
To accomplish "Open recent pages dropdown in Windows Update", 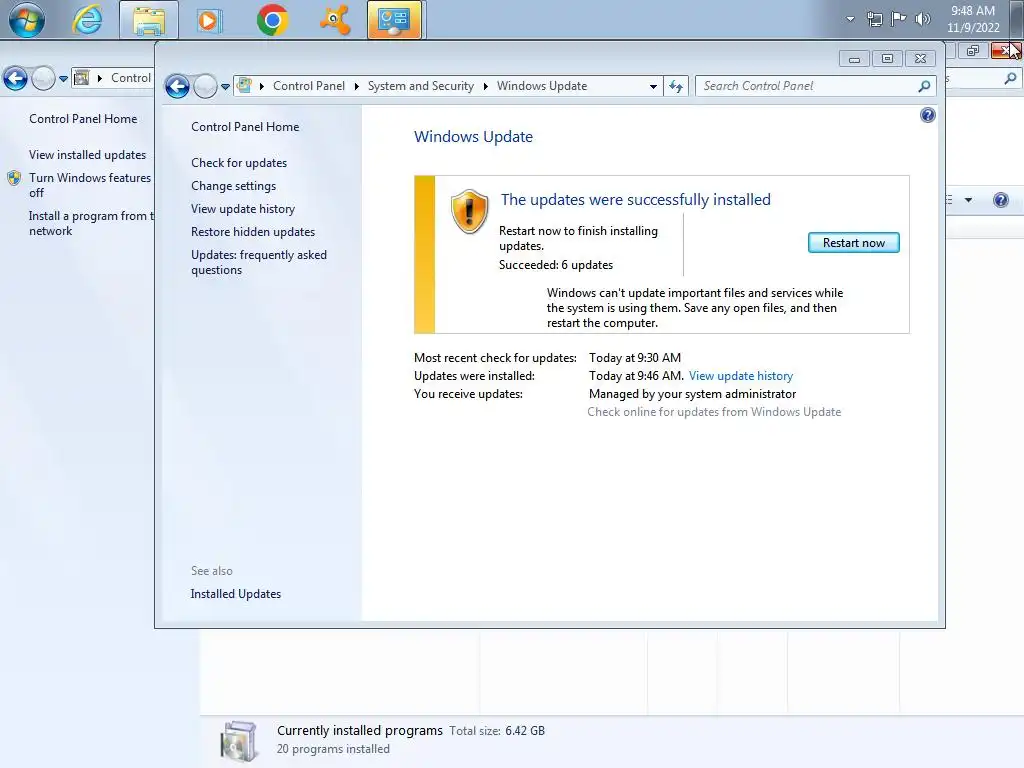I will pyautogui.click(x=225, y=86).
